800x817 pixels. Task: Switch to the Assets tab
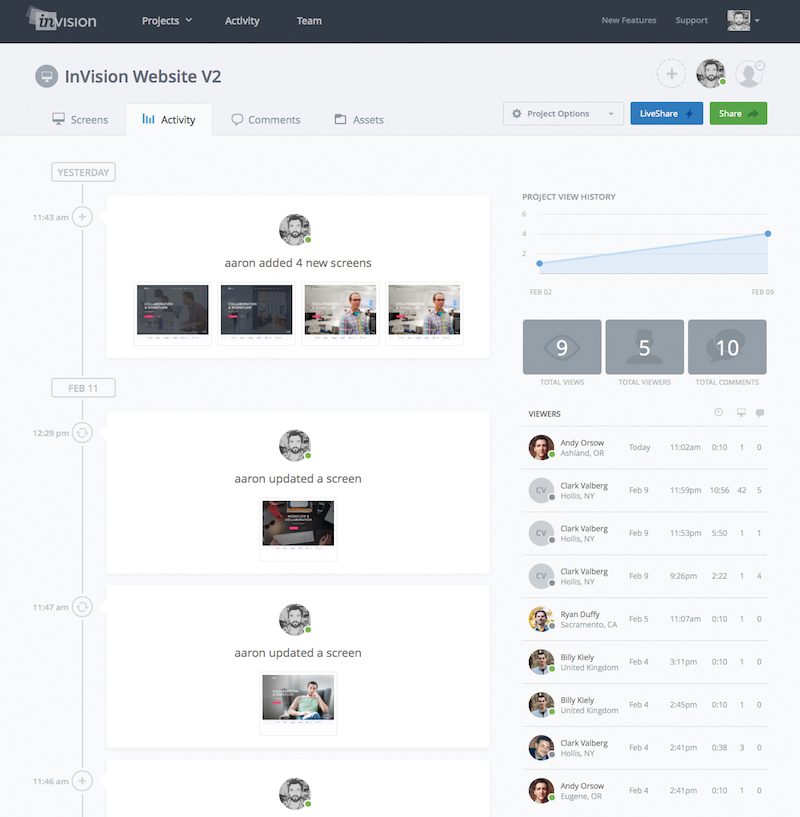click(358, 119)
